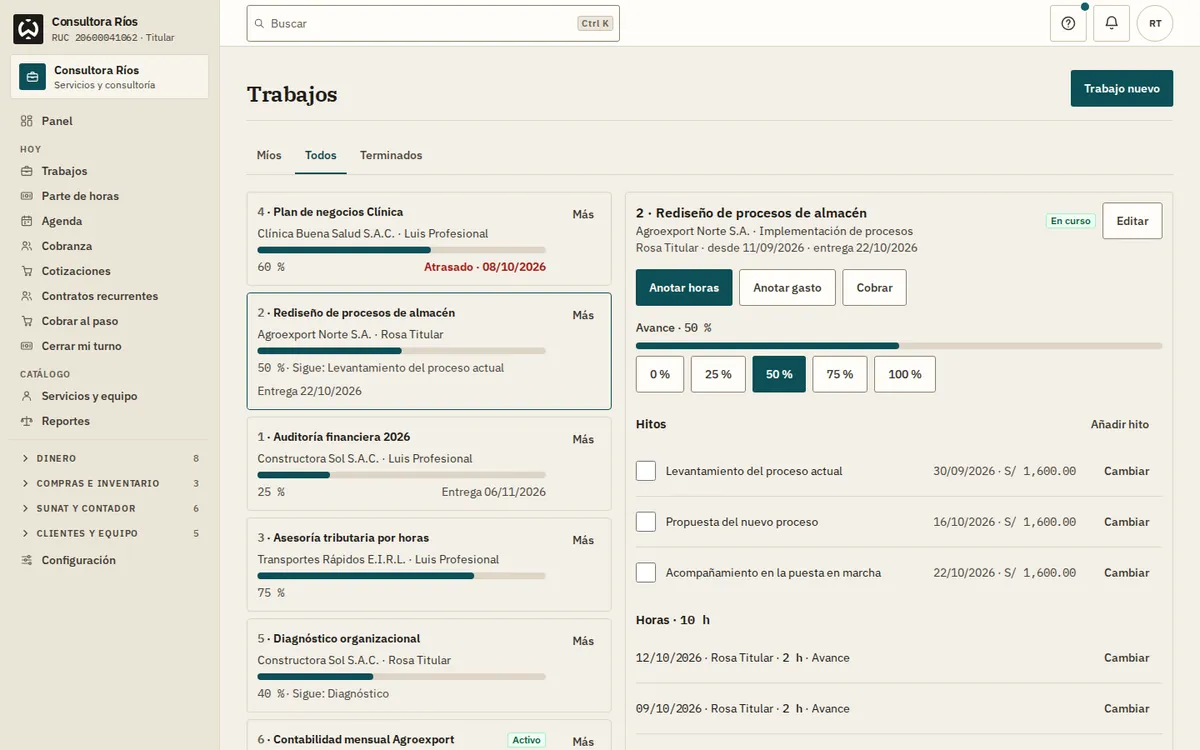
Task: Open Más menu for Rediseño de procesos card
Action: coord(583,315)
